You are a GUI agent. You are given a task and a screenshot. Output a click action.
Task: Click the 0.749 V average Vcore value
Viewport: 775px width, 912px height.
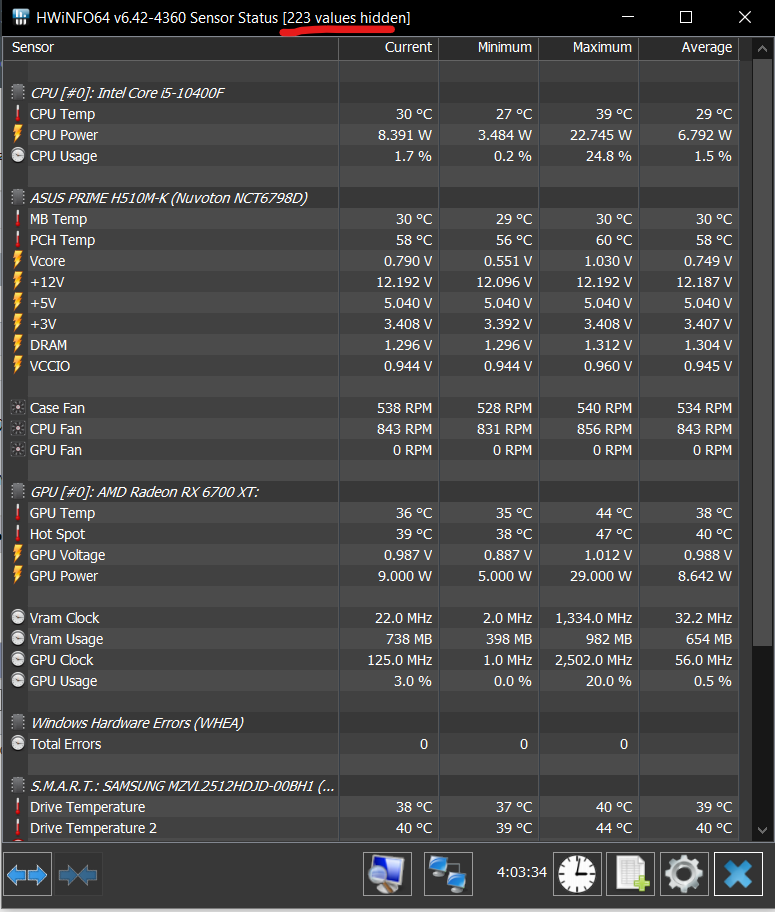coord(708,261)
